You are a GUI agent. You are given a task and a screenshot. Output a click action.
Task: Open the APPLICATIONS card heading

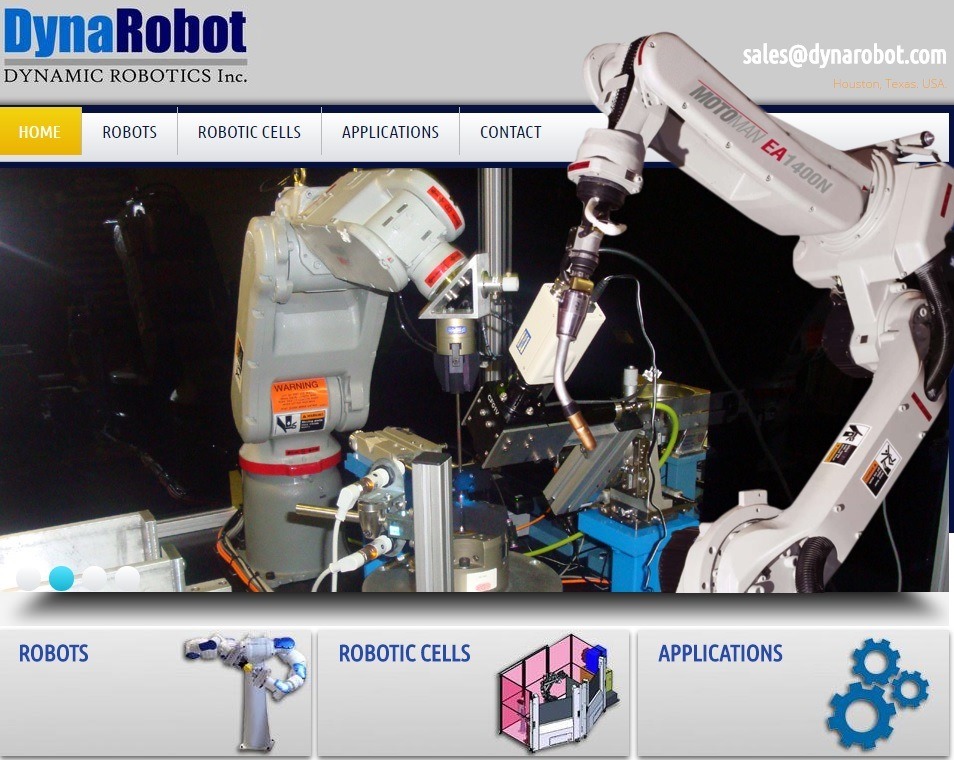coord(720,654)
